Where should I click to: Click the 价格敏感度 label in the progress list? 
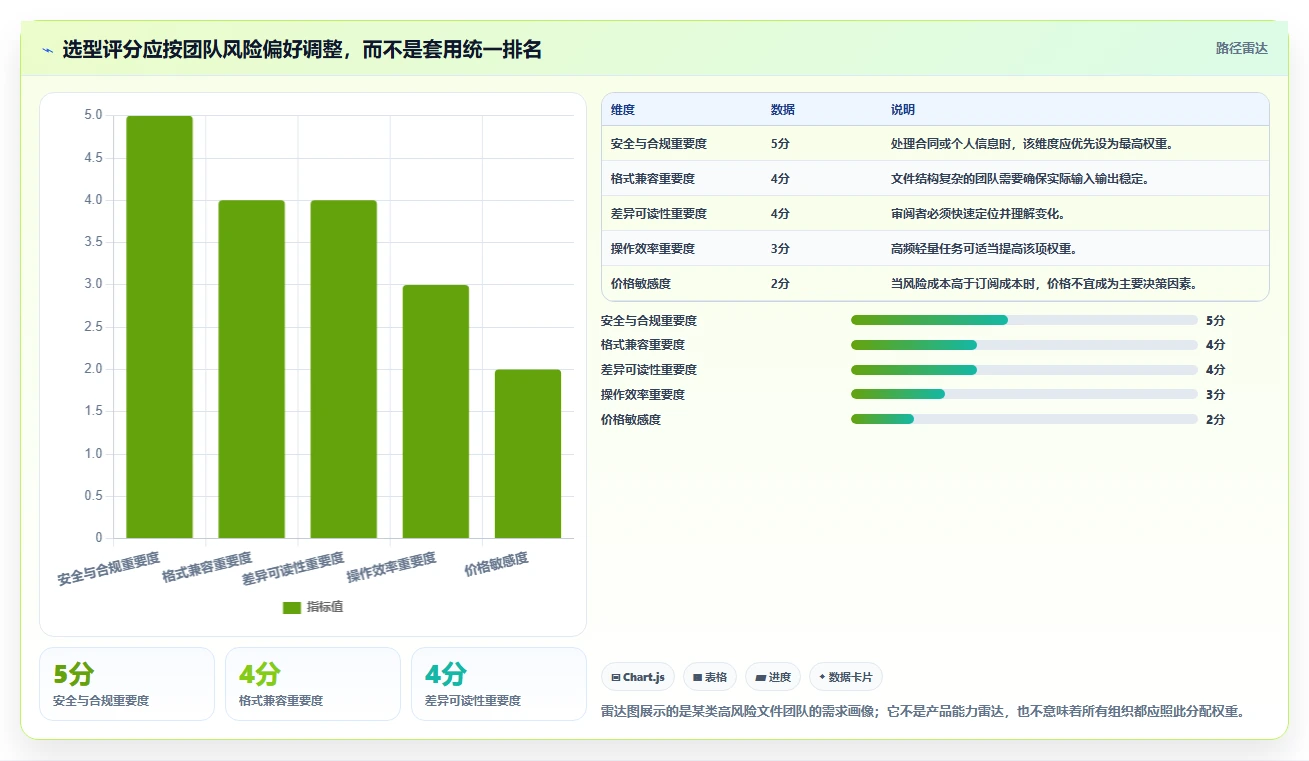[631, 420]
